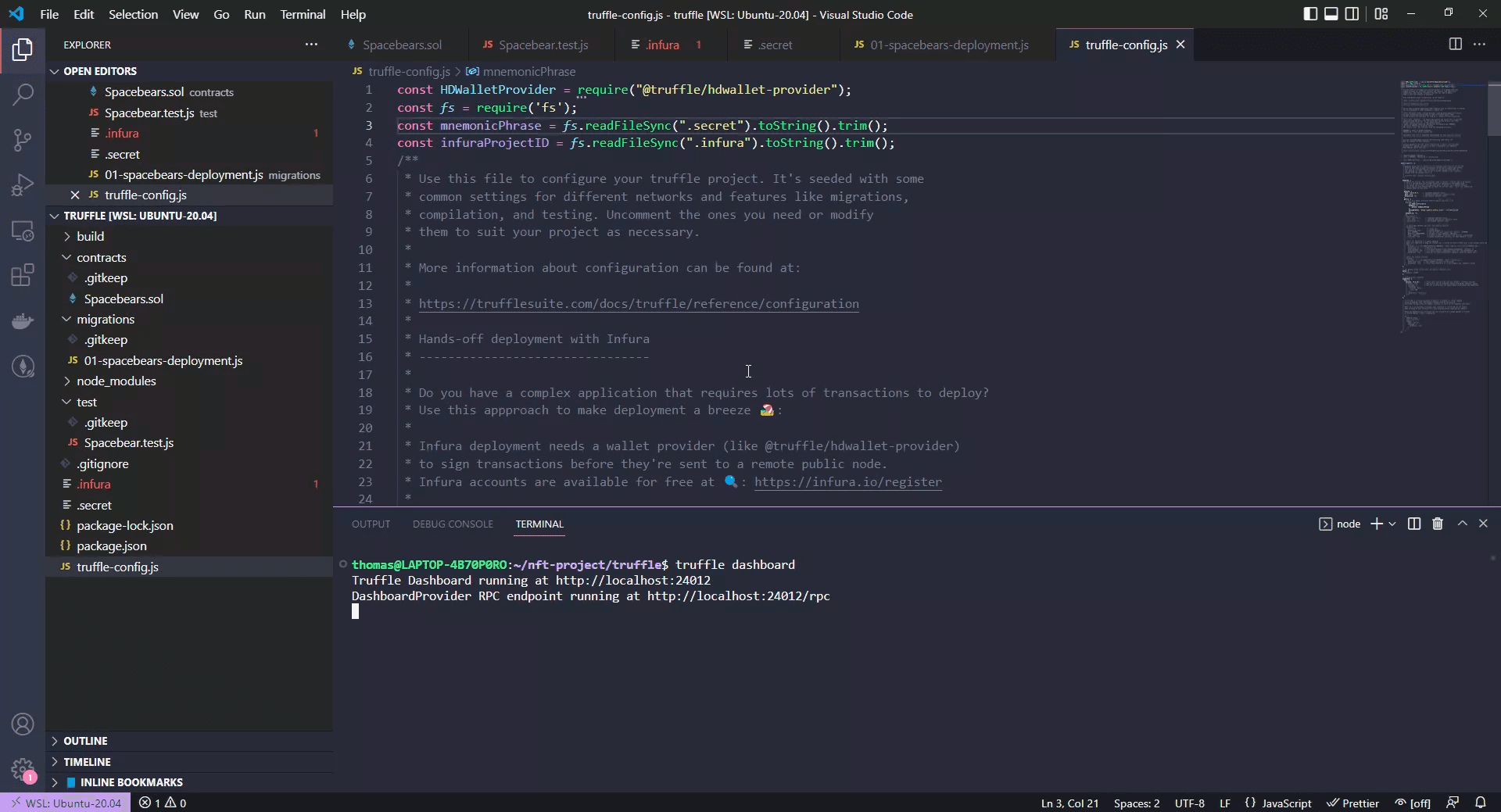Switch to 01-spacebears-deployment.js tab
Image resolution: width=1501 pixels, height=812 pixels.
948,45
